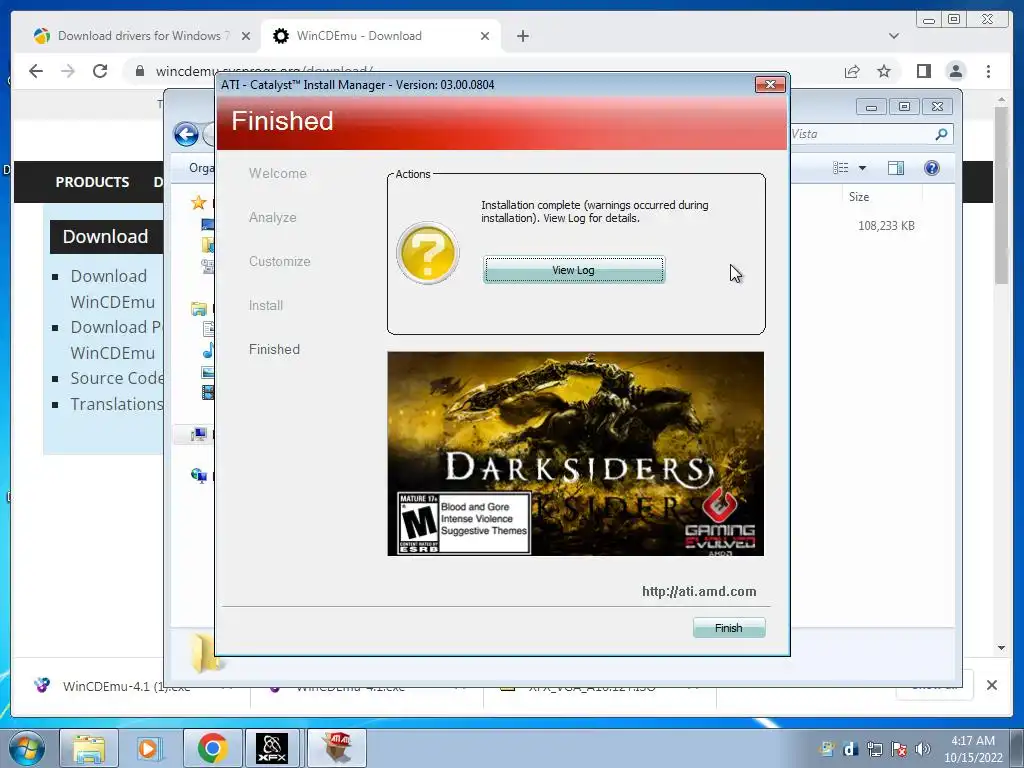This screenshot has width=1024, height=768.
Task: Click the volume speaker tray icon
Action: [x=923, y=749]
